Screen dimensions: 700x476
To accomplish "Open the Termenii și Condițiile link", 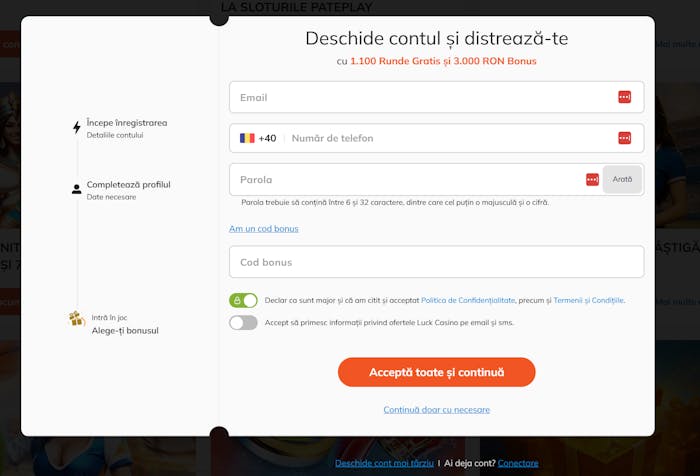I will tap(589, 300).
